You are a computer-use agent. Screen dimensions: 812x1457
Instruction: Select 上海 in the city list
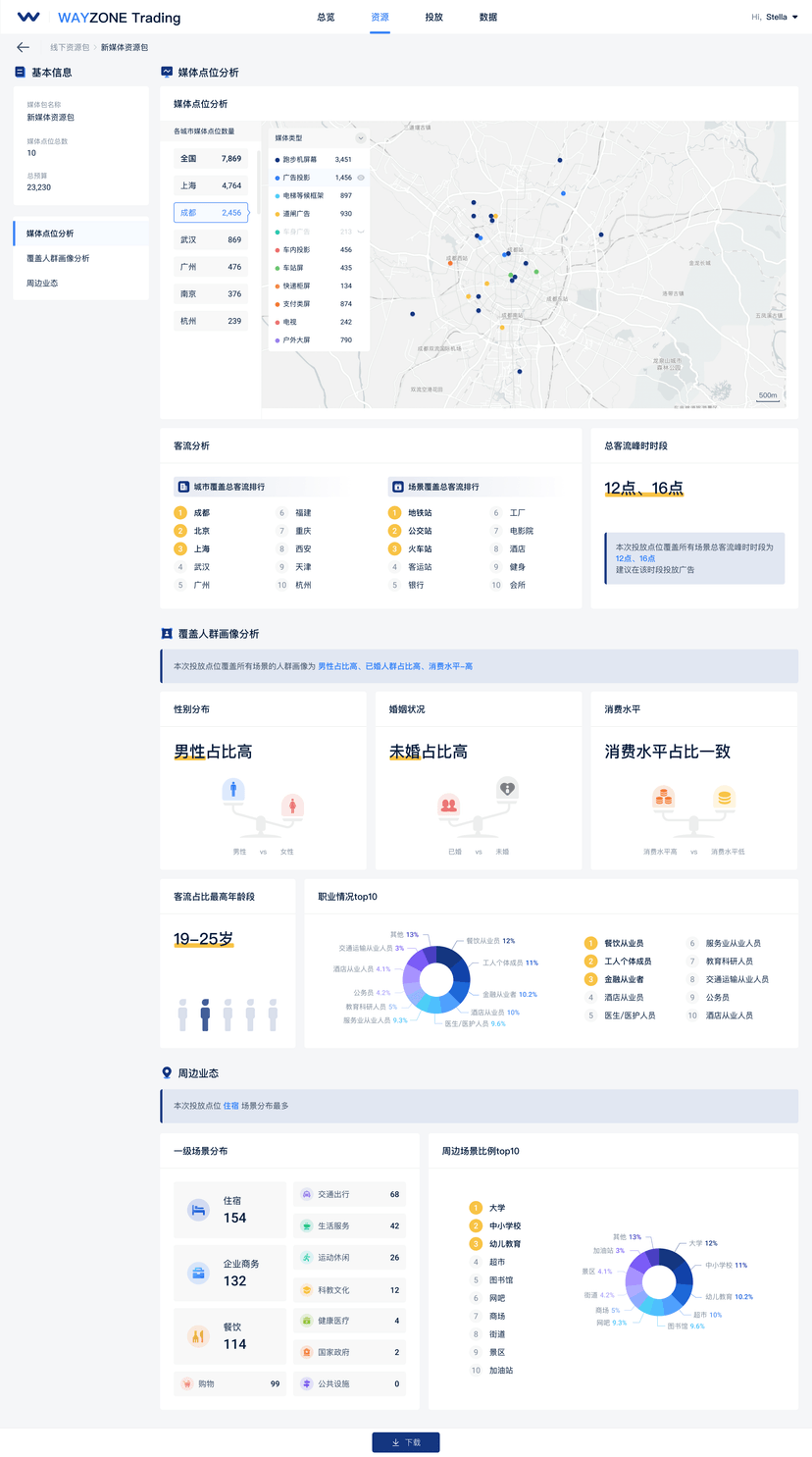click(x=210, y=185)
